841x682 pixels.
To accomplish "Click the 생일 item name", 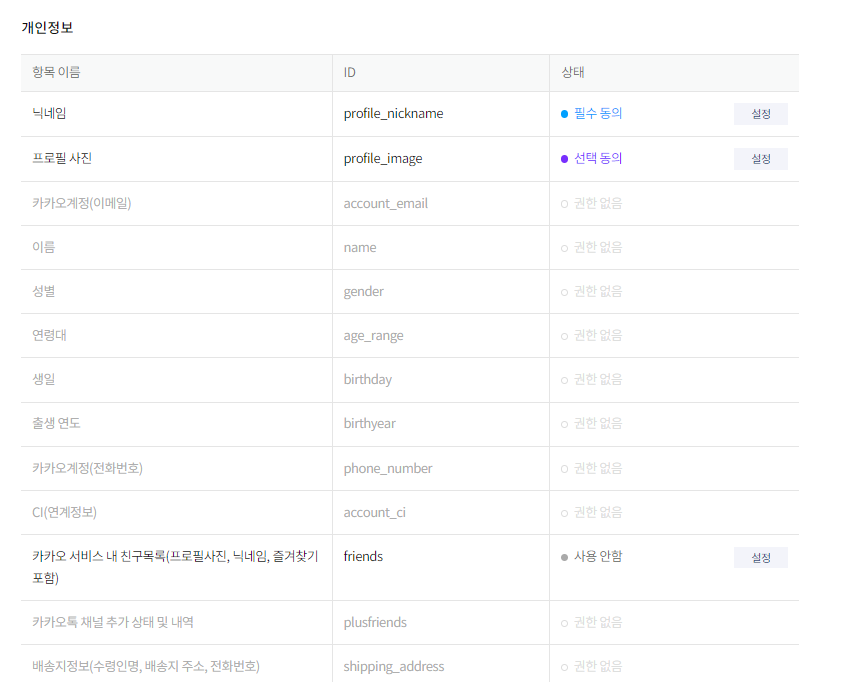I will coord(43,379).
